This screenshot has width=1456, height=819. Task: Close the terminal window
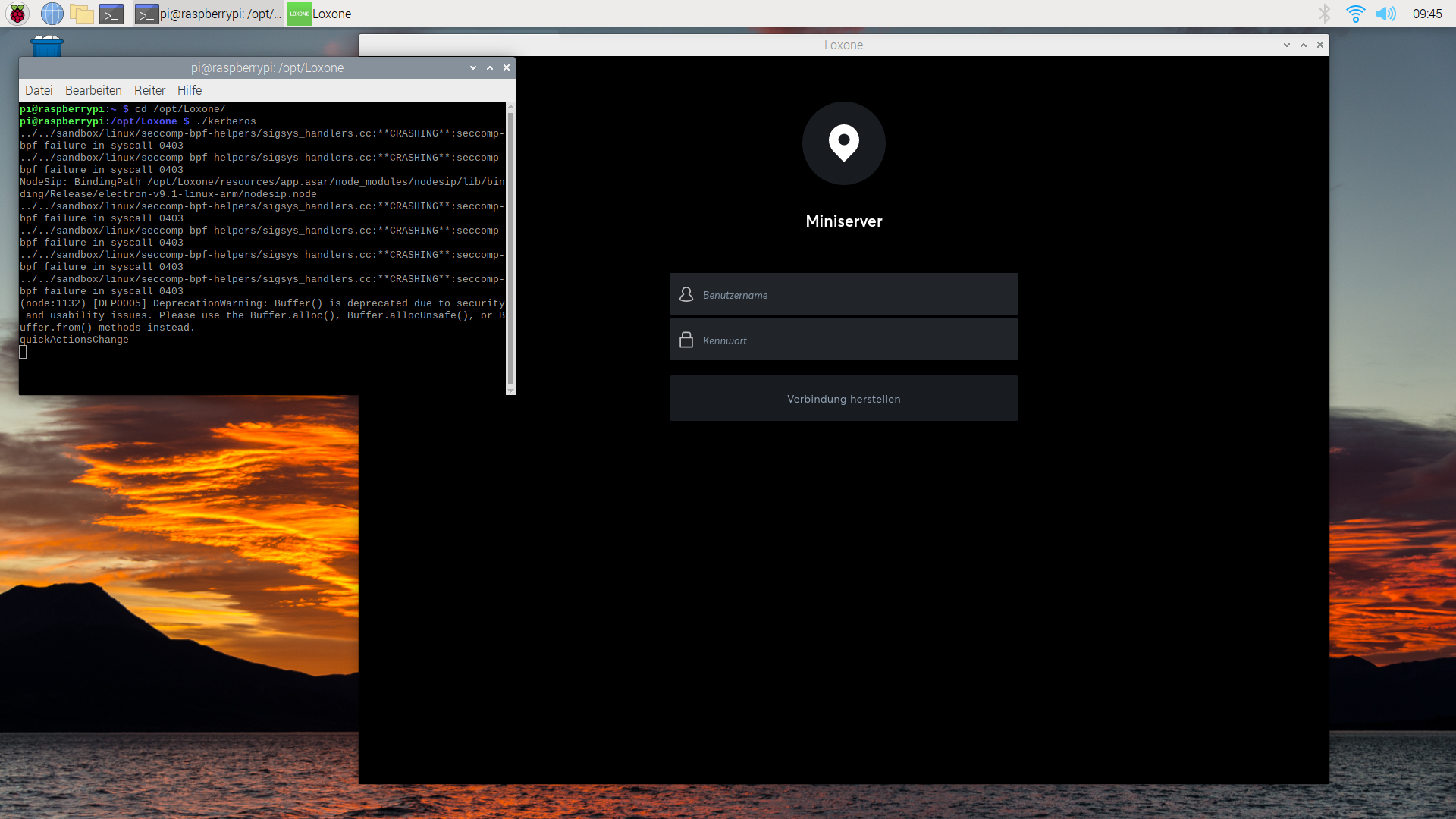click(x=507, y=67)
